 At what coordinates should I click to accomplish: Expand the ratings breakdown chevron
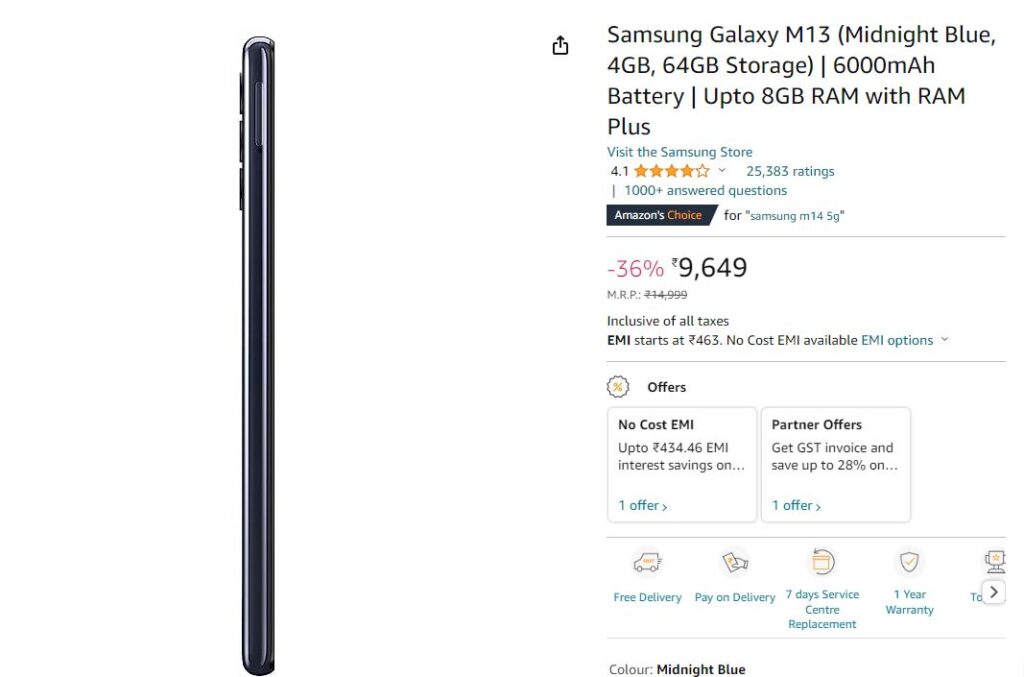(x=722, y=170)
